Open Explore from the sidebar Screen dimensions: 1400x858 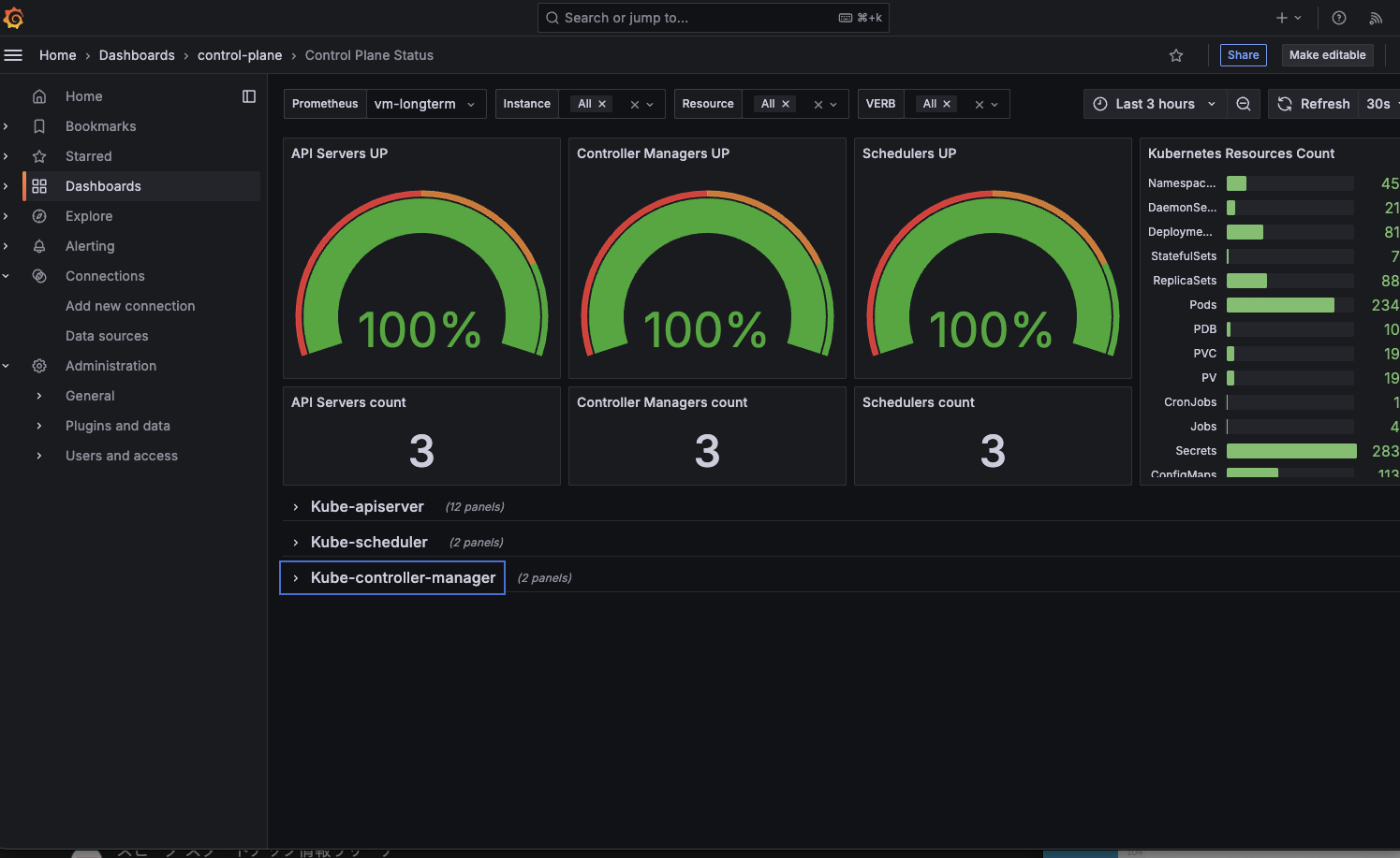89,216
